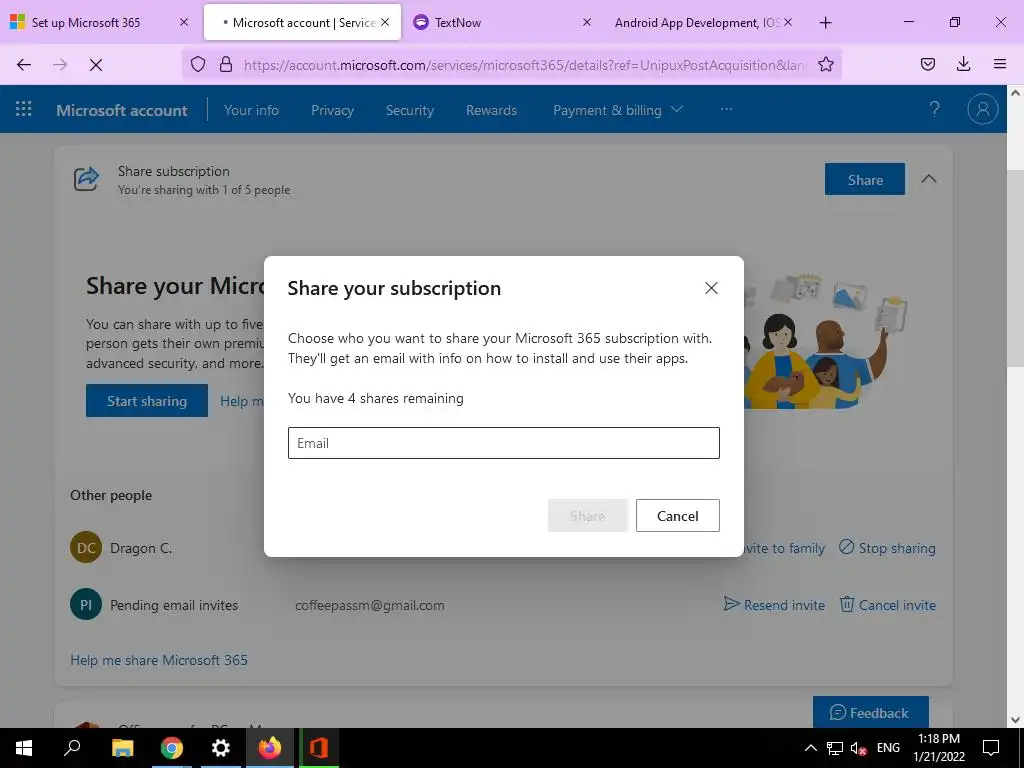Click the blue Share button in header card
Screen dimensions: 1024x768
[x=865, y=179]
